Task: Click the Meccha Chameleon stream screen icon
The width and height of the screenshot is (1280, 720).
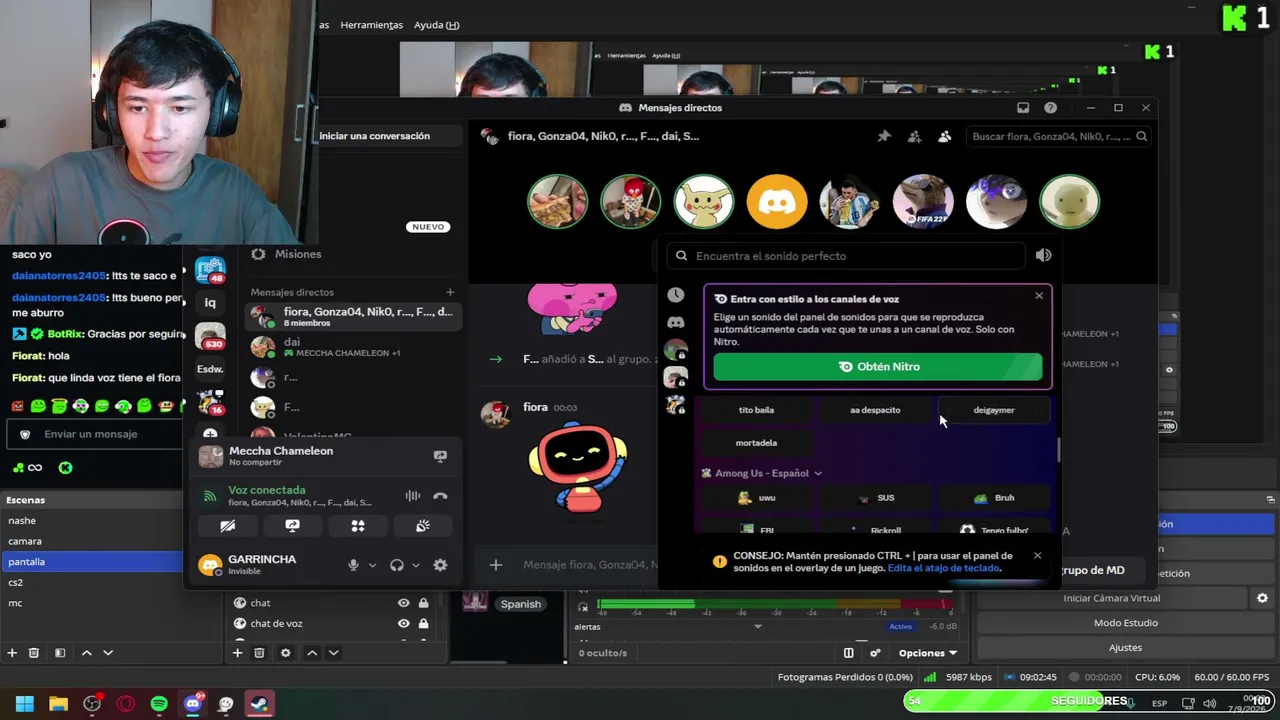Action: pos(440,456)
